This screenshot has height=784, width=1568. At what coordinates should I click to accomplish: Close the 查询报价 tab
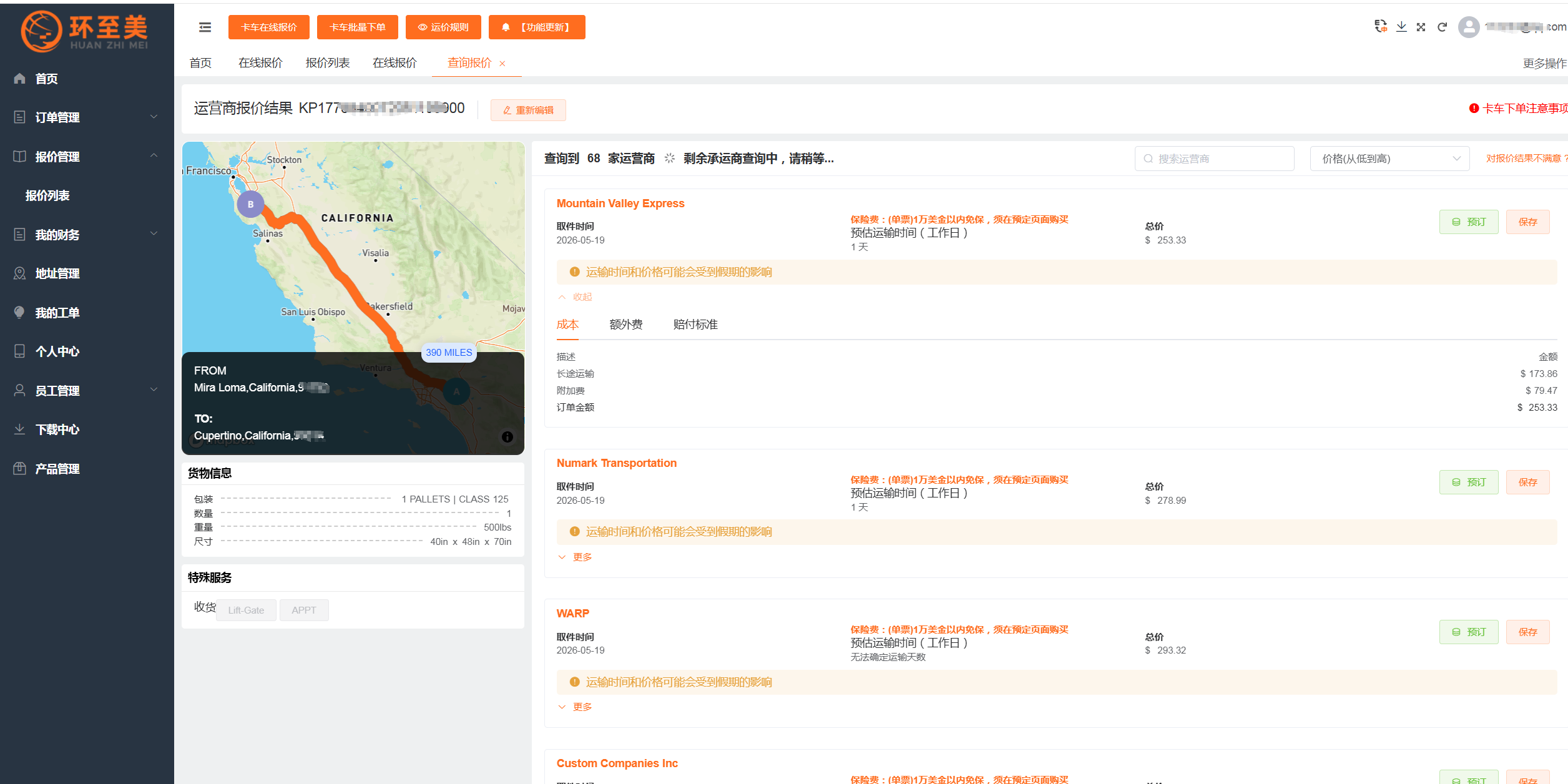tap(502, 64)
